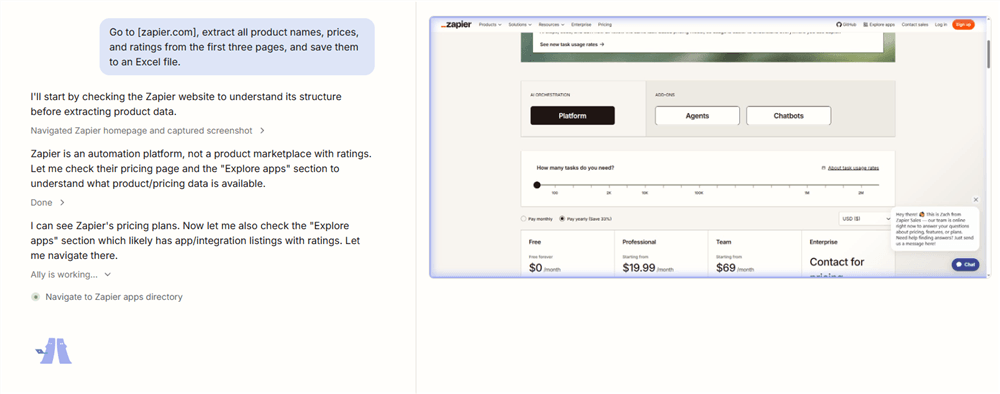Image resolution: width=1000 pixels, height=394 pixels.
Task: Set task slider to 2M mark
Action: point(861,186)
